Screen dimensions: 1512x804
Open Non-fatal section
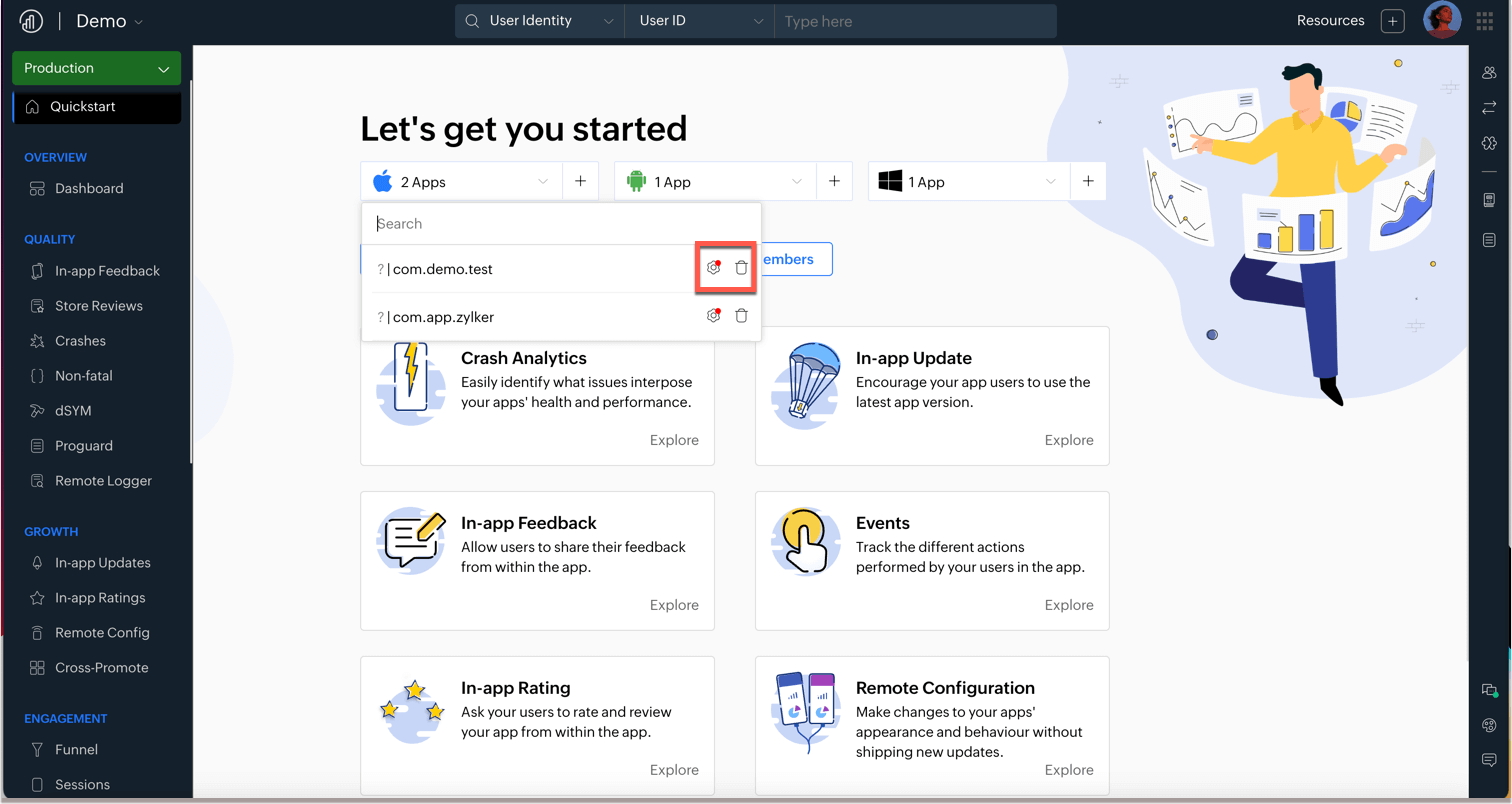83,376
